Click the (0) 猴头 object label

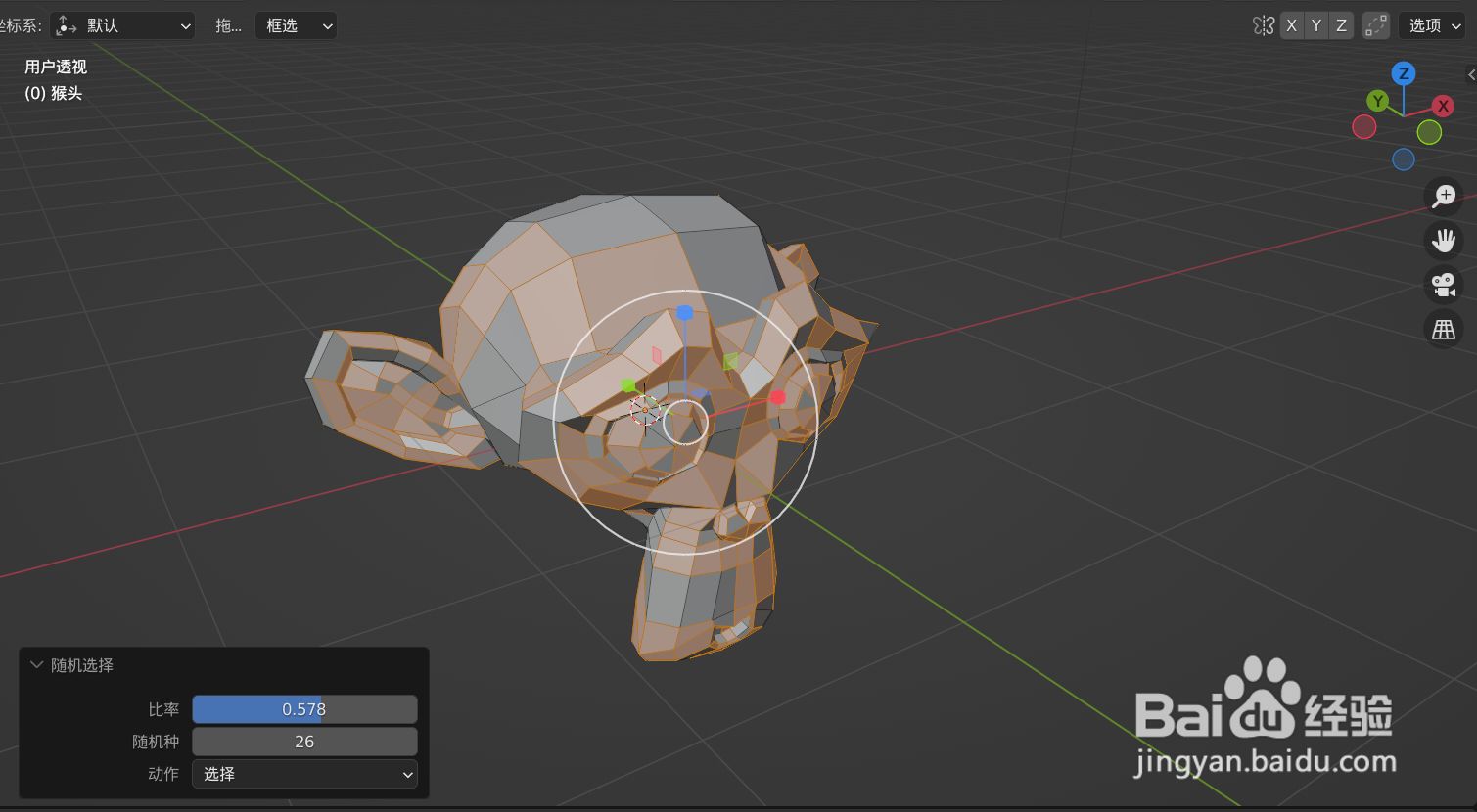[53, 93]
